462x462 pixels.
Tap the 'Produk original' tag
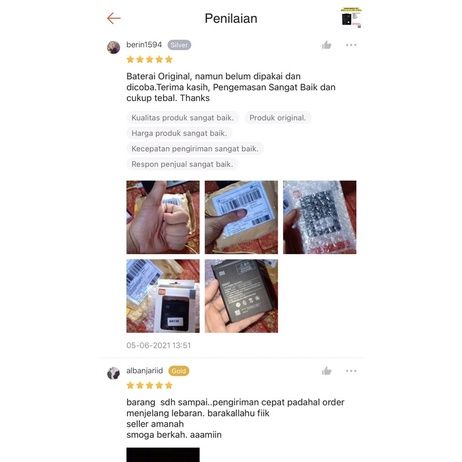click(x=278, y=118)
